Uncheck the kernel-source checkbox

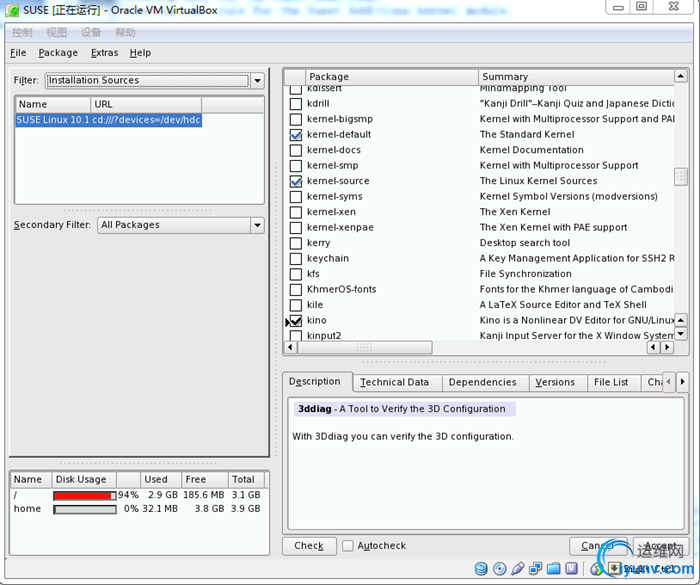[x=296, y=181]
